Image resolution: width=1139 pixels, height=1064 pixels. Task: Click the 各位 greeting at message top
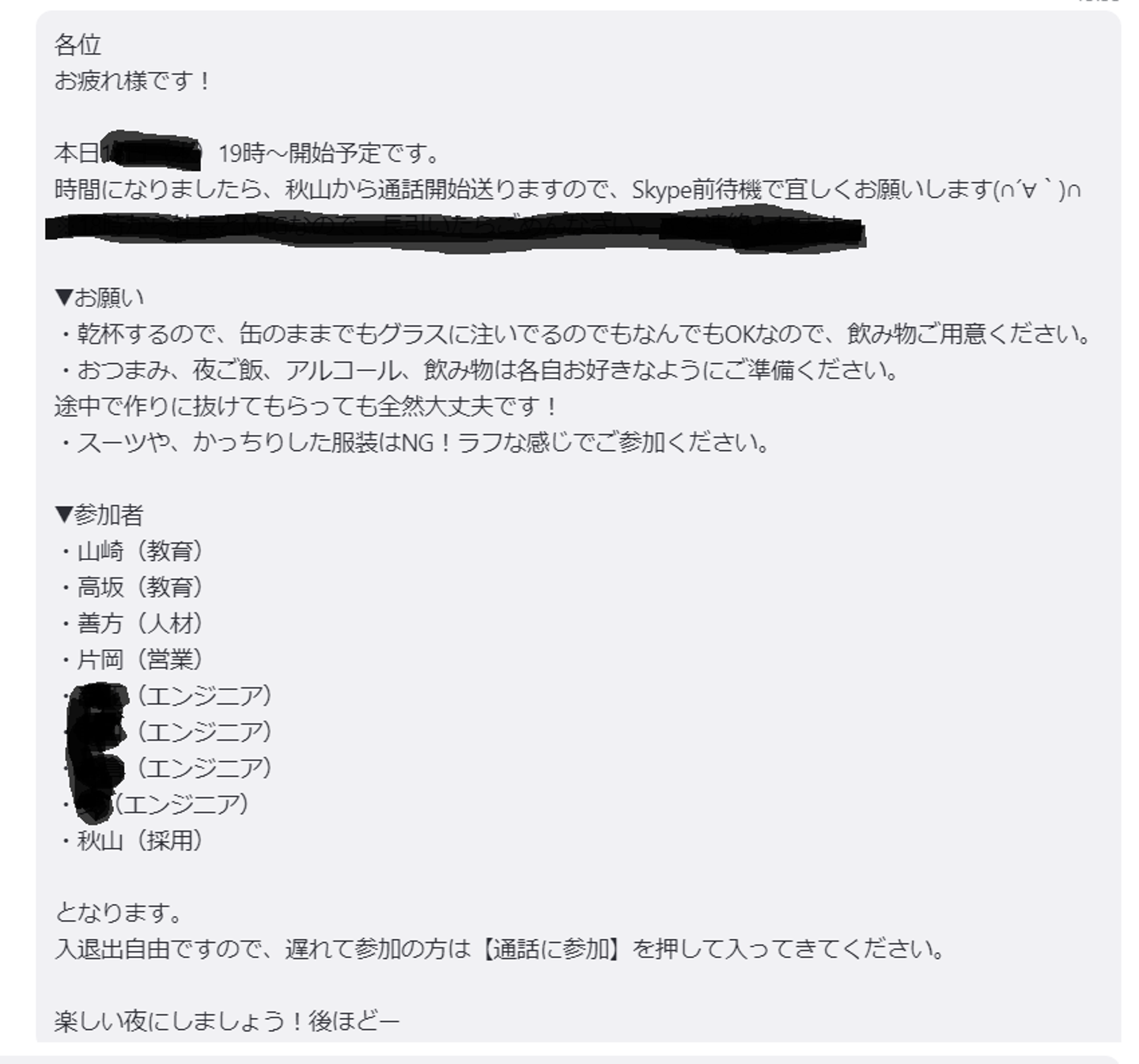pyautogui.click(x=78, y=45)
